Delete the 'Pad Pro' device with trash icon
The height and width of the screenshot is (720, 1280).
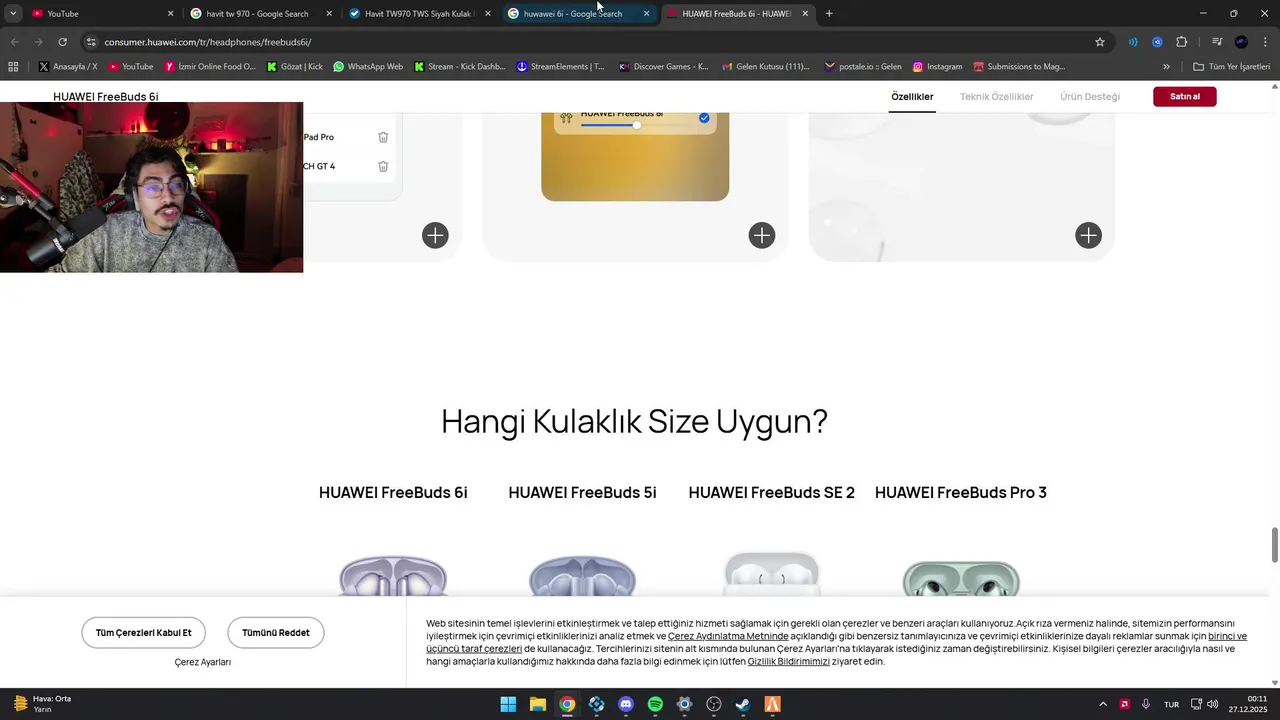[383, 137]
